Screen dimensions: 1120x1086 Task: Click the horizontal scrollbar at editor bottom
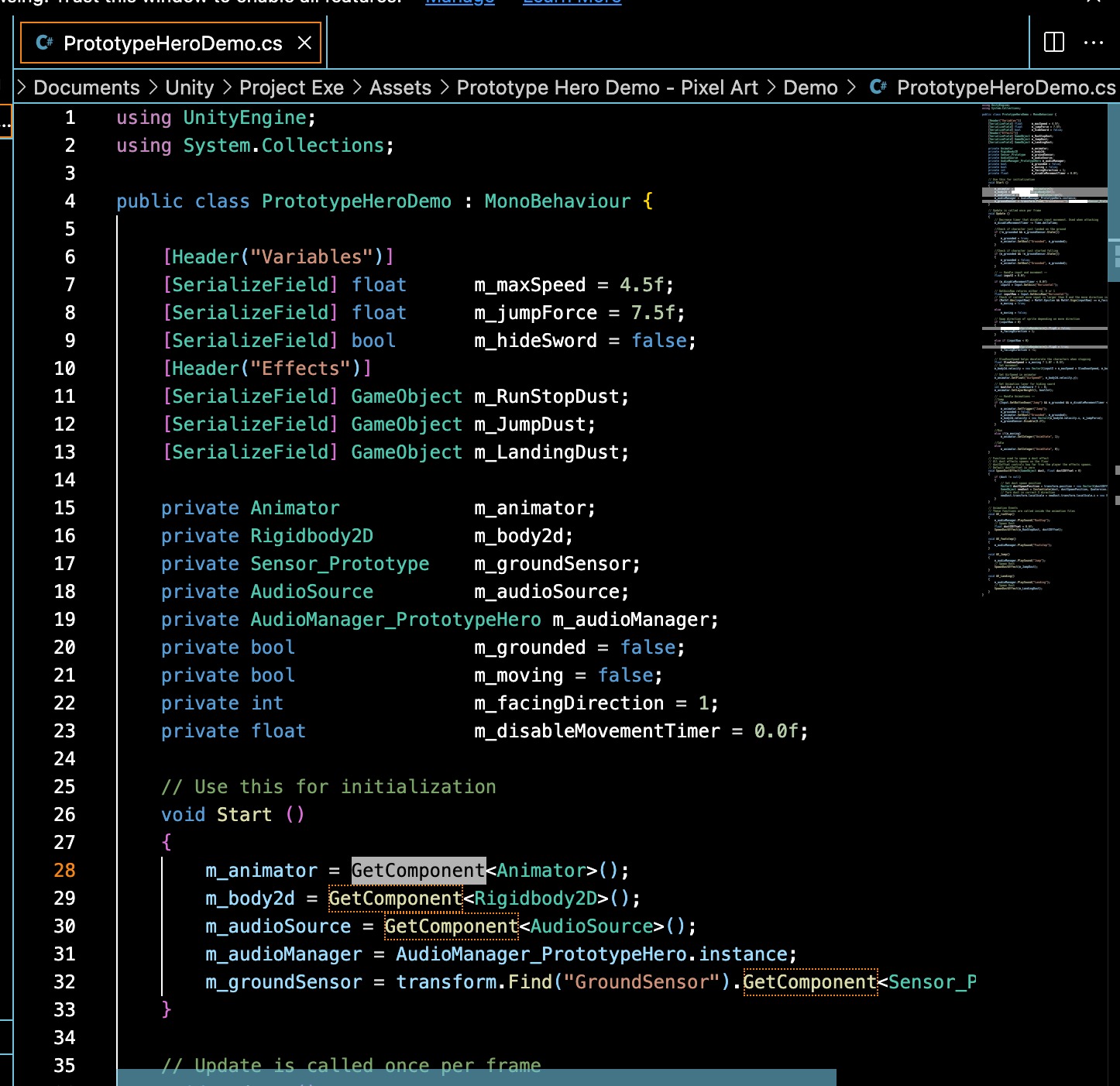pyautogui.click(x=476, y=1077)
